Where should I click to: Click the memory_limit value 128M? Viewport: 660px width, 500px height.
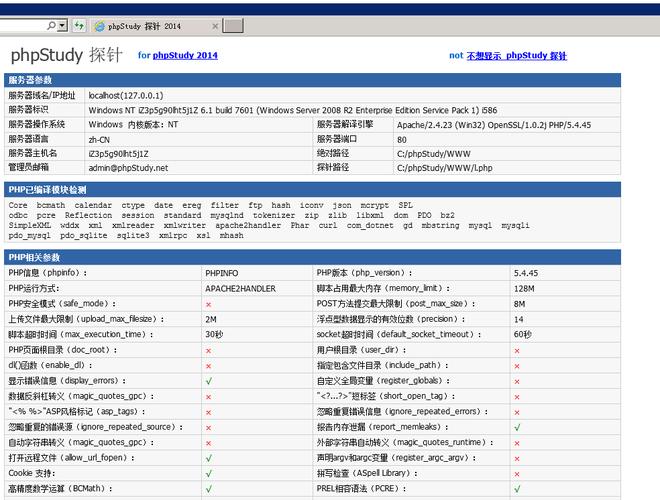pyautogui.click(x=524, y=289)
